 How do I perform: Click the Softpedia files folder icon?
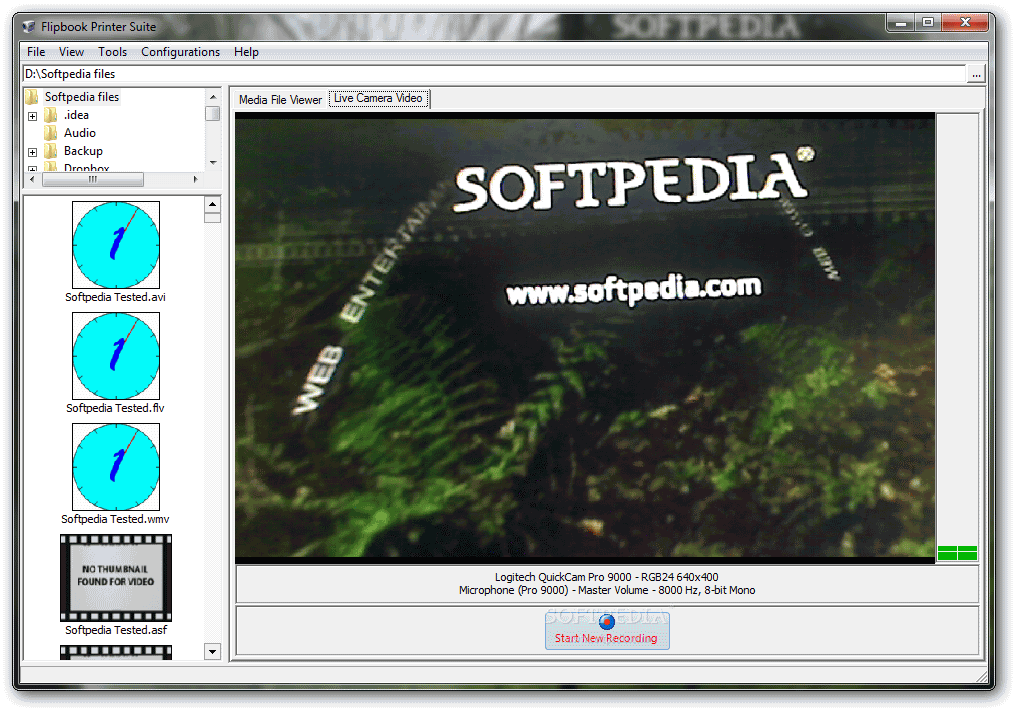pos(32,97)
